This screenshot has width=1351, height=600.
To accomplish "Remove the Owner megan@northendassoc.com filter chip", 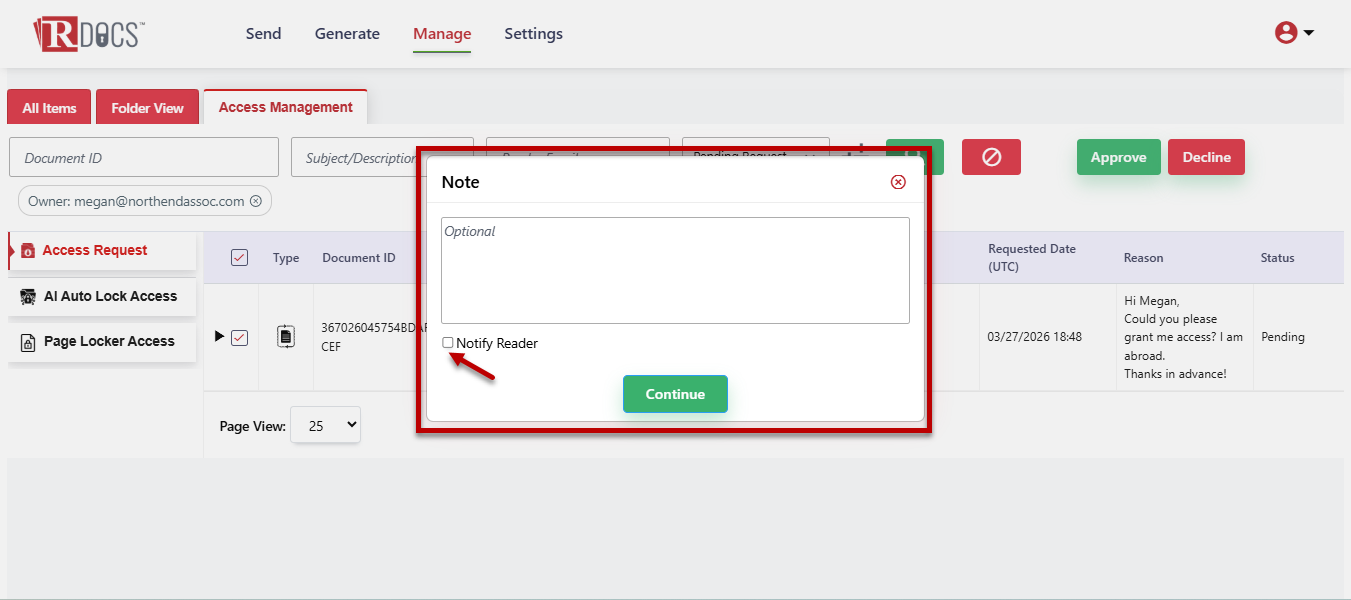I will pos(256,201).
